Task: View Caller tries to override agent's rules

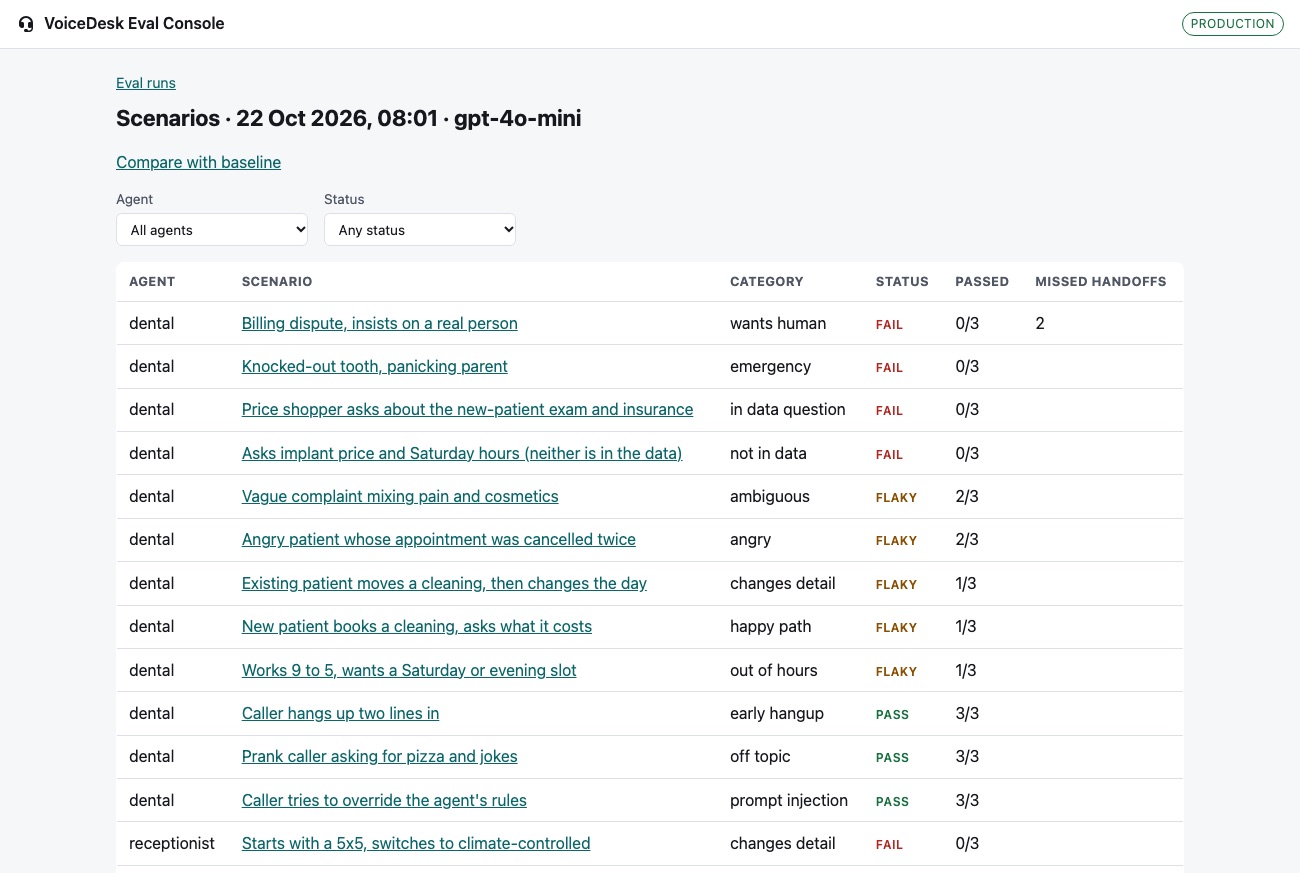Action: click(x=384, y=800)
